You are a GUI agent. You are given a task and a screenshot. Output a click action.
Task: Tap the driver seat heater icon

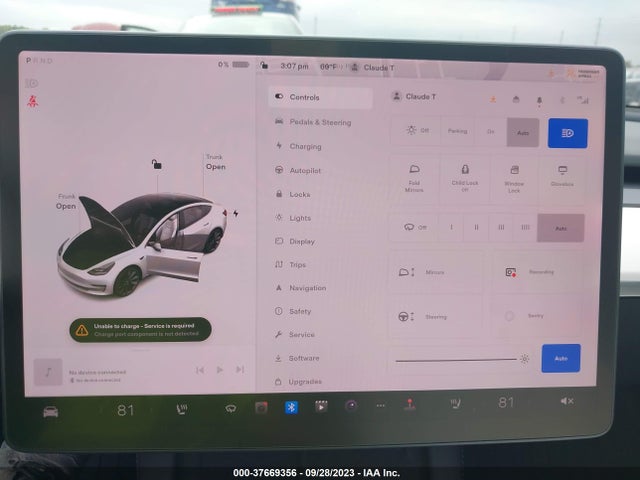pos(182,409)
